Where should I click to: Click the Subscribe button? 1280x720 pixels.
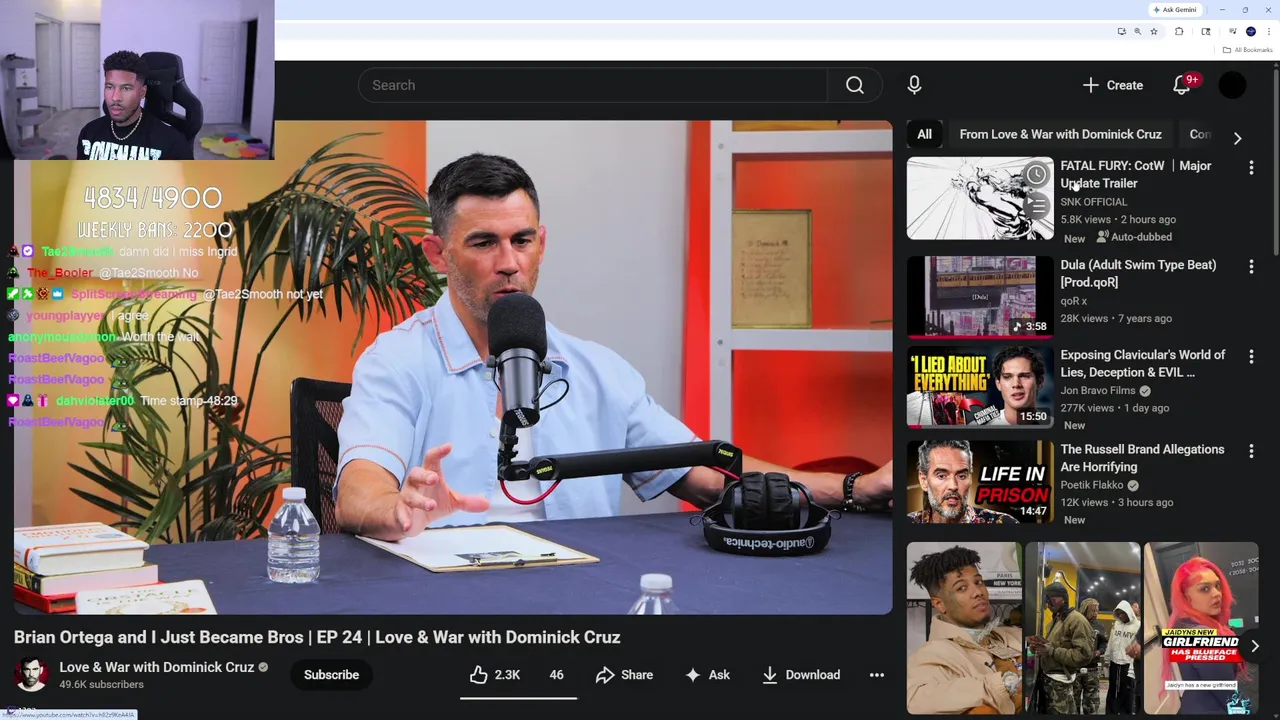(x=331, y=675)
